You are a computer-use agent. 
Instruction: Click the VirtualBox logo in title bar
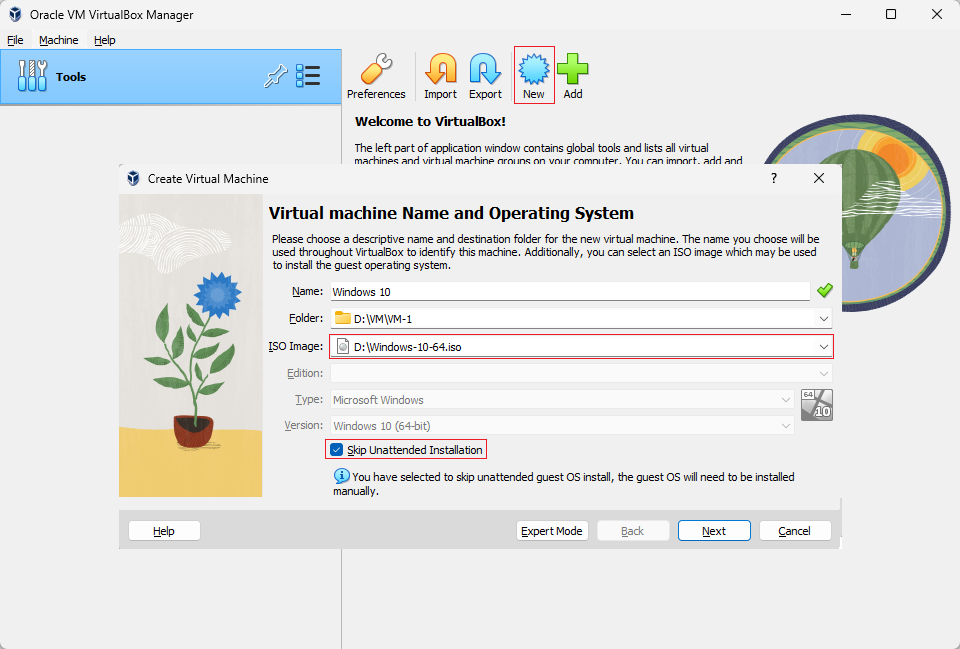(x=15, y=14)
